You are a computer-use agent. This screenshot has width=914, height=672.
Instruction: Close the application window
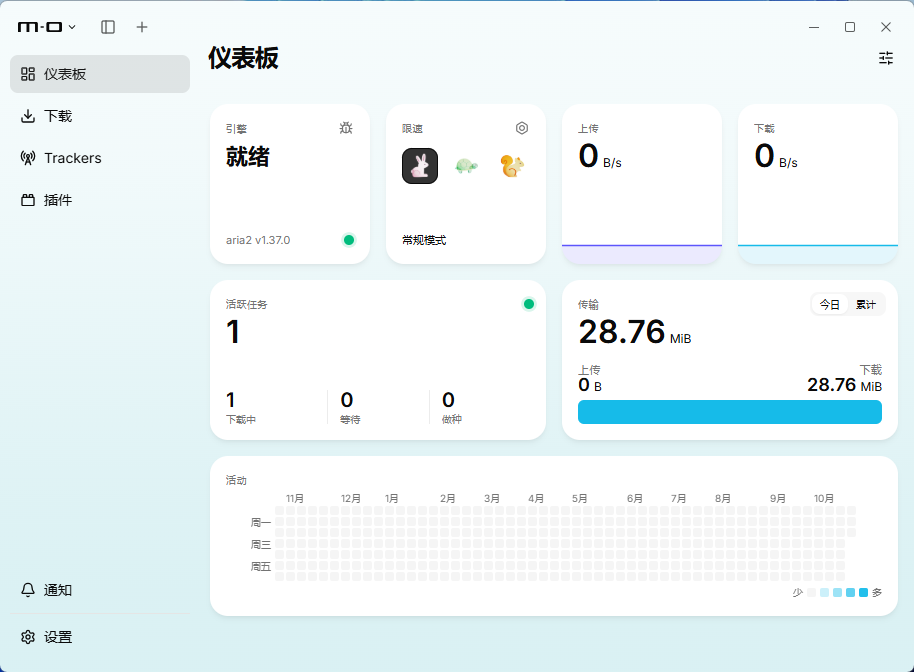point(885,27)
